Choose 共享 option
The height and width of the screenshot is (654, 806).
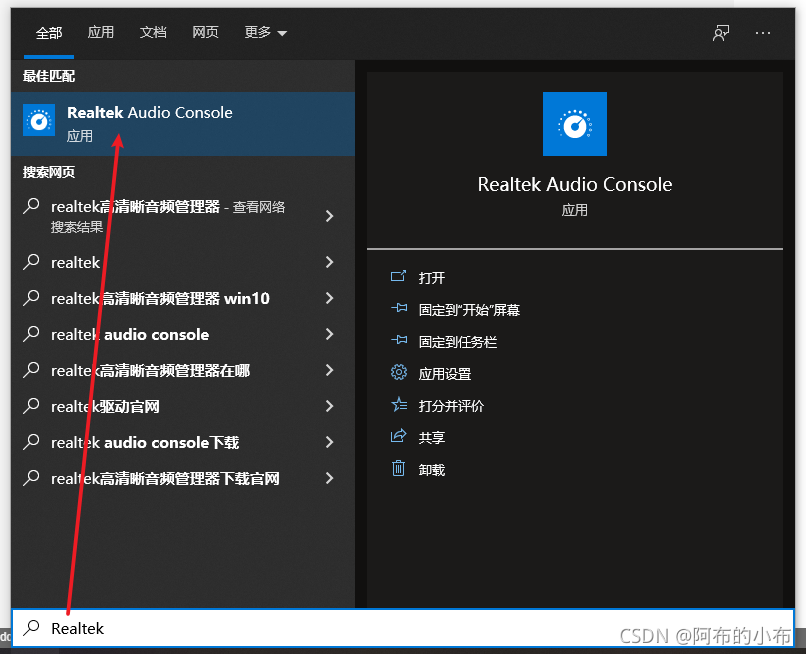(x=431, y=438)
